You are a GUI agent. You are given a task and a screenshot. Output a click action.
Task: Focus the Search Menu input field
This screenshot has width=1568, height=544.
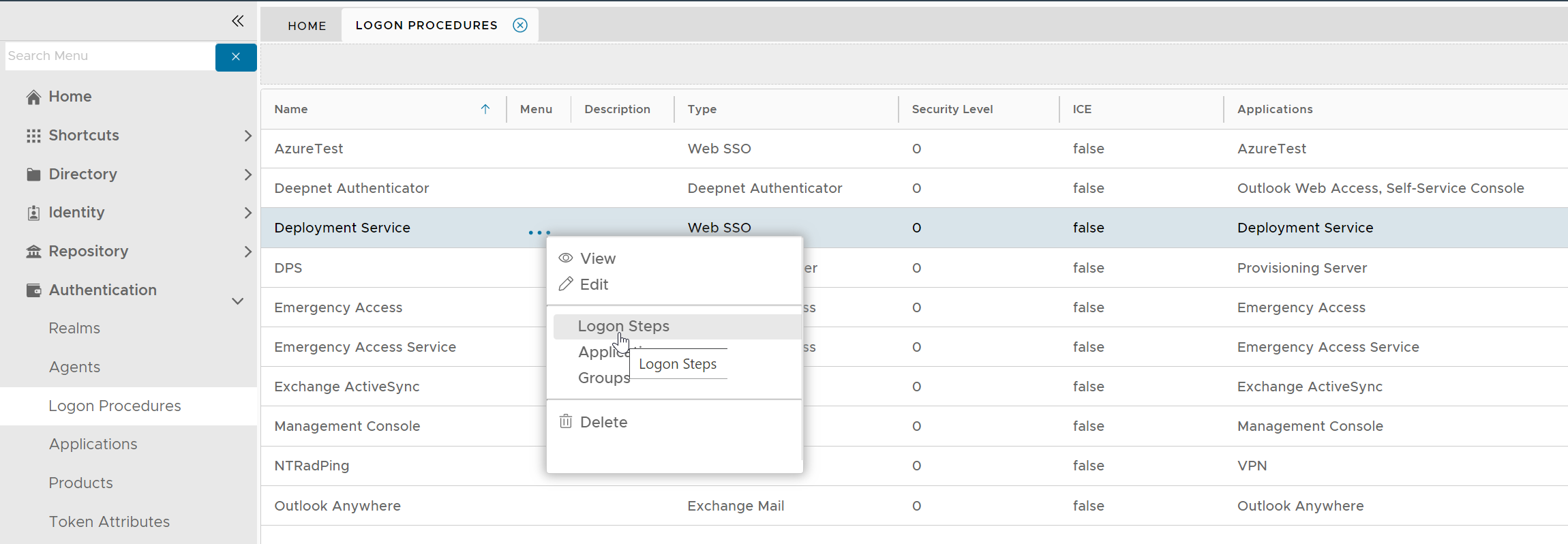click(109, 56)
